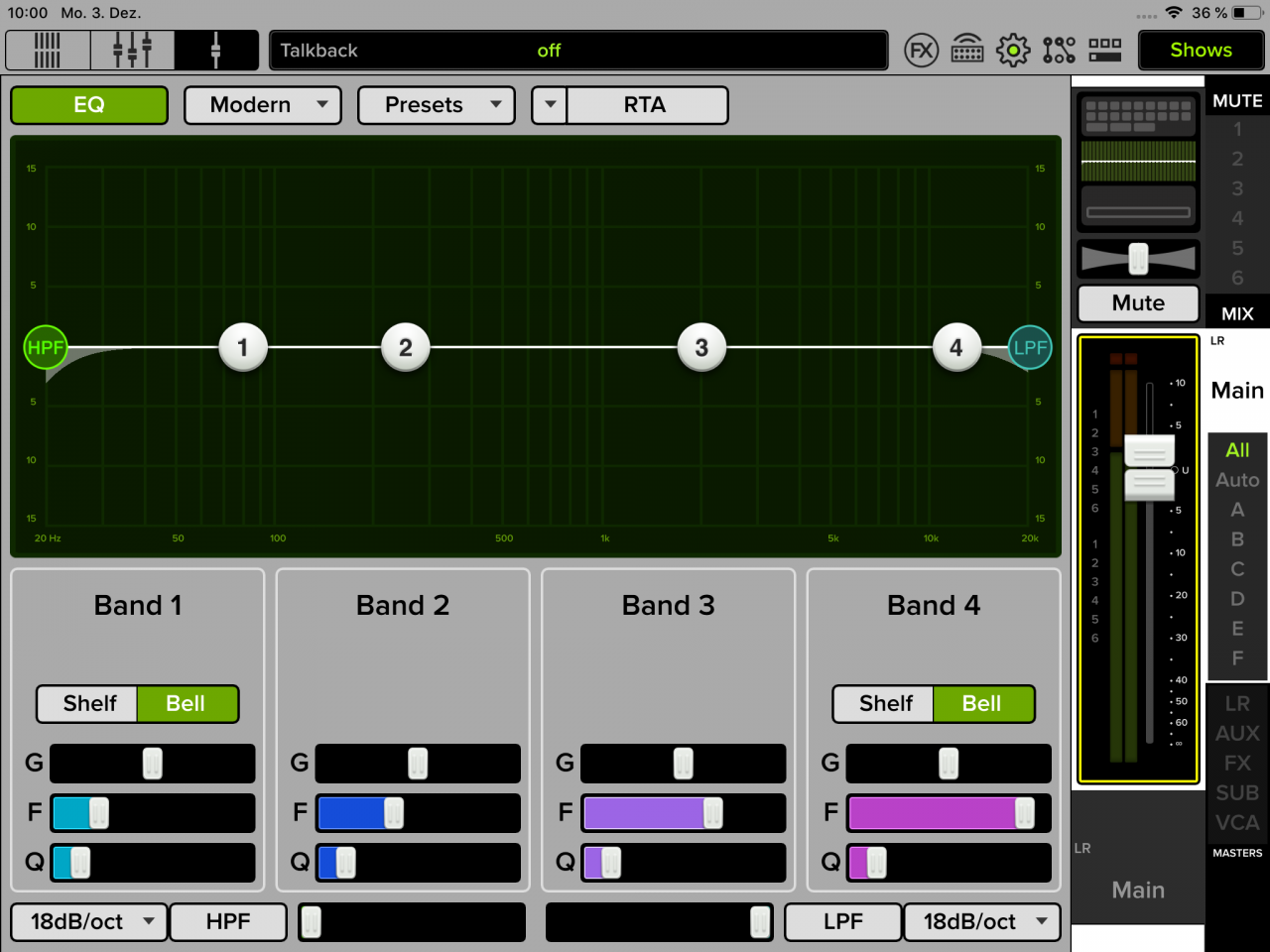
Task: Set Band 4 to Bell mode
Action: 981,704
